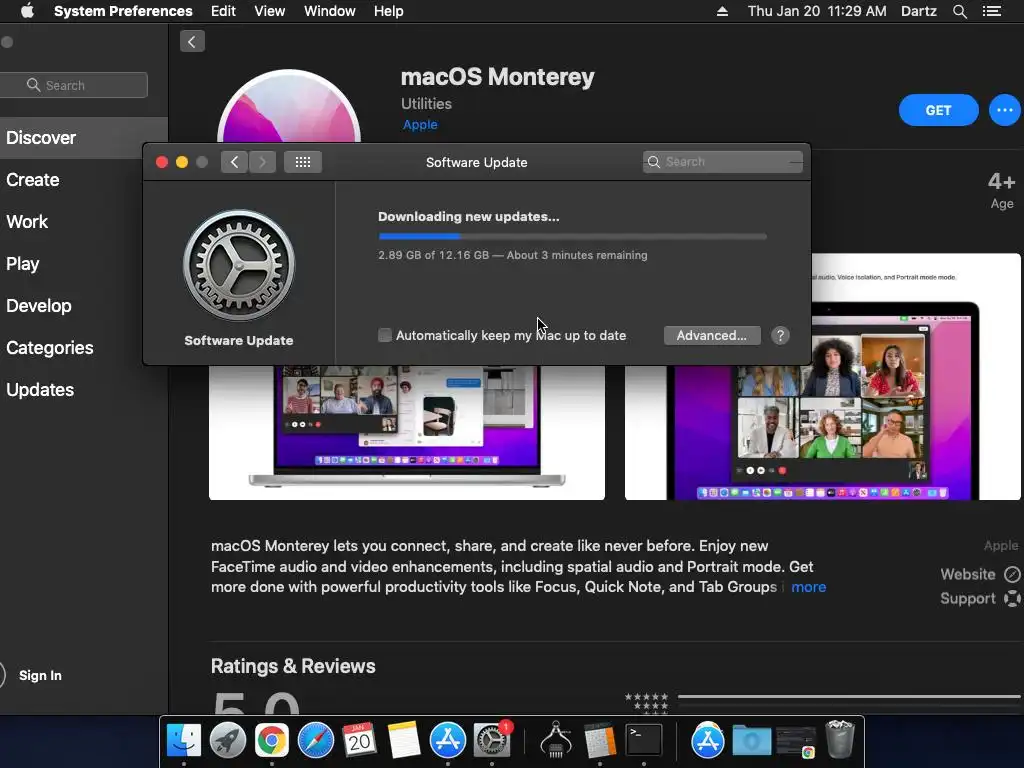The width and height of the screenshot is (1024, 768).
Task: Open the System Preferences menu
Action: click(123, 11)
